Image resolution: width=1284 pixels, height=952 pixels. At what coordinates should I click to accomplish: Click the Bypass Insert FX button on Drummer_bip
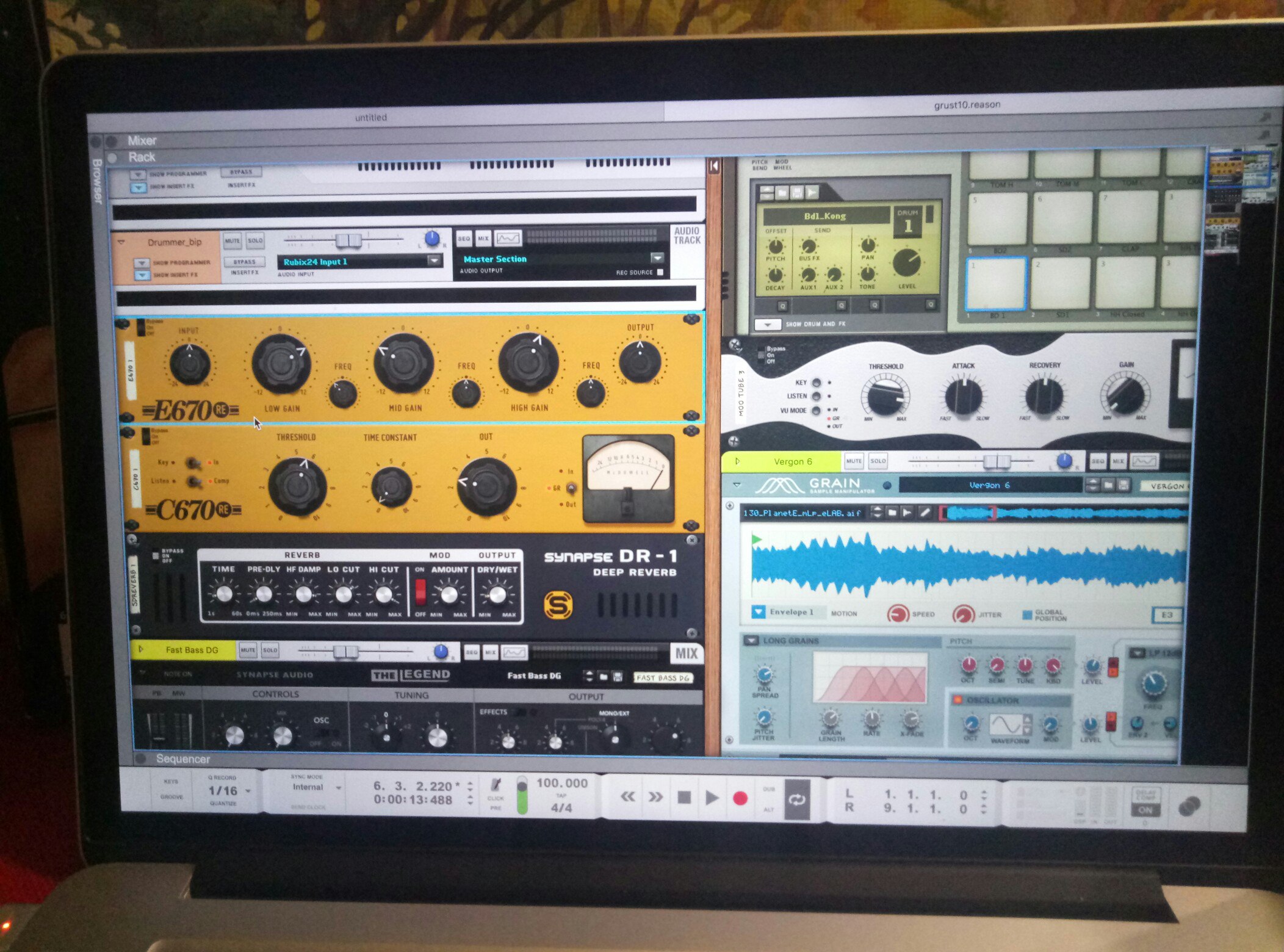coord(244,262)
